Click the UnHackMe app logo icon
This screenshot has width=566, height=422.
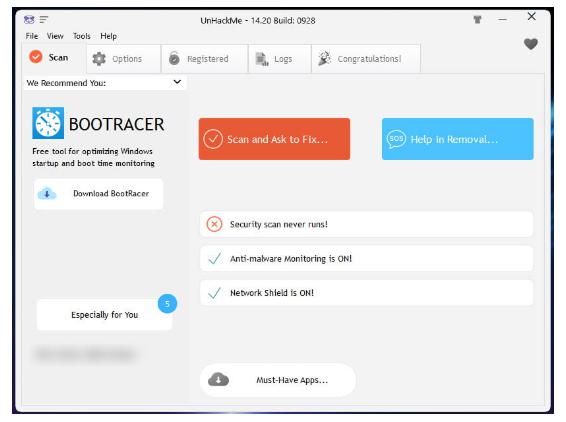[x=29, y=19]
